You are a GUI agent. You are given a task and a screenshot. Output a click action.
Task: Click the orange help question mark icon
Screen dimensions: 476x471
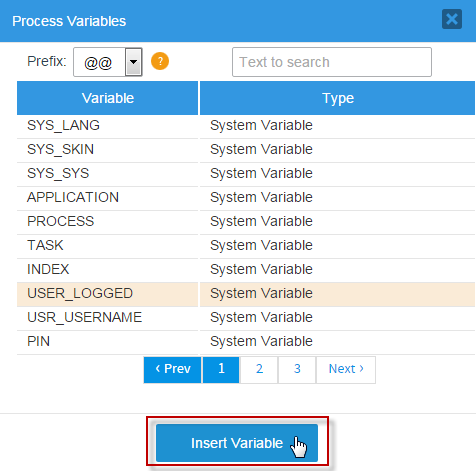[160, 61]
